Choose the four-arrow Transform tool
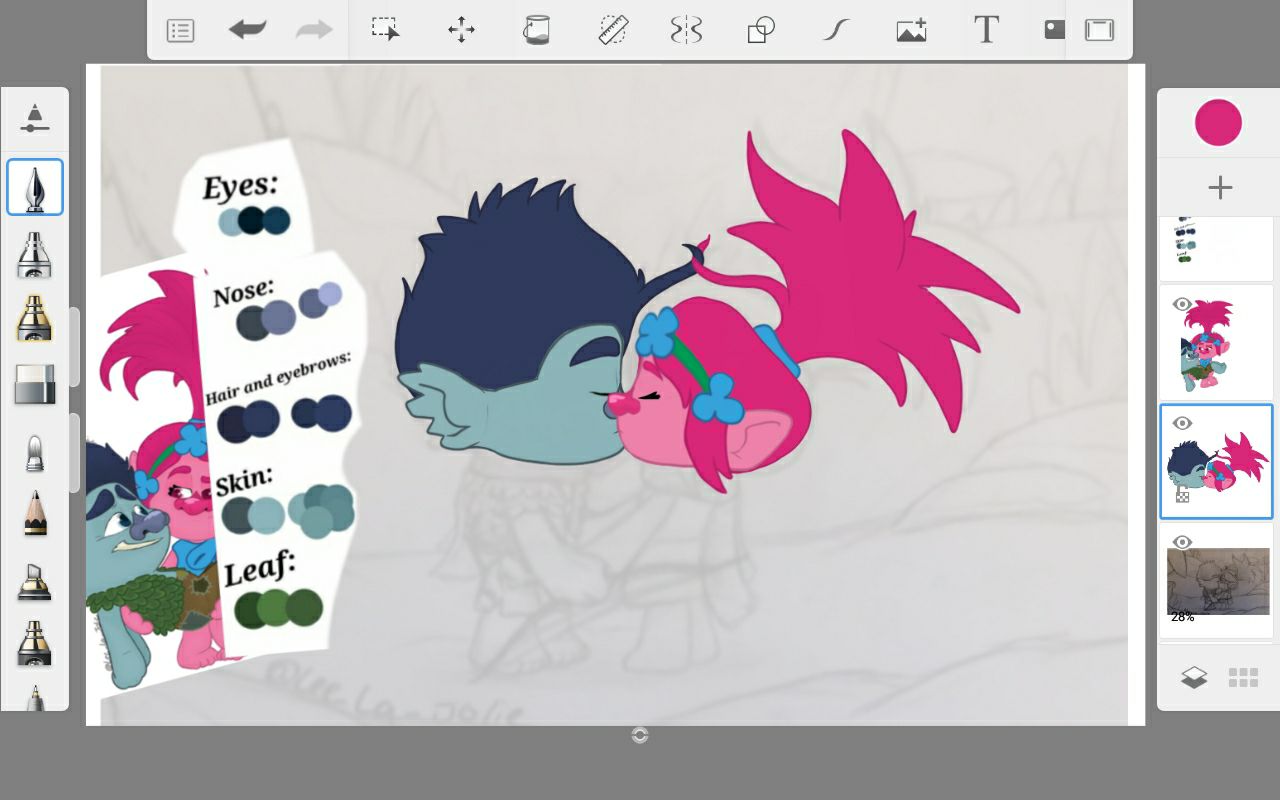This screenshot has height=800, width=1280. coord(461,30)
